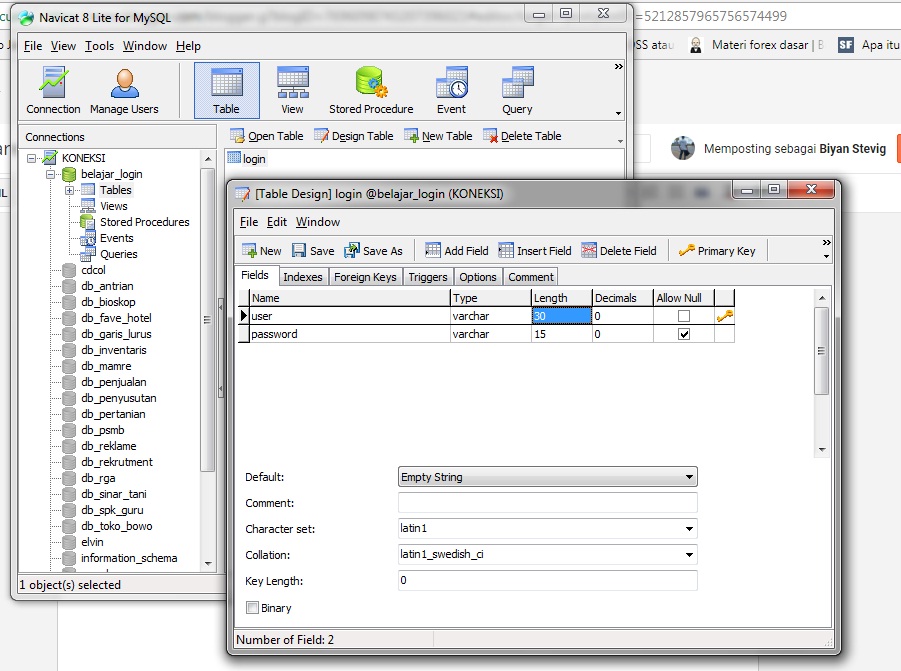Screen dimensions: 901x671
Task: Click the Key Length input field
Action: (548, 581)
